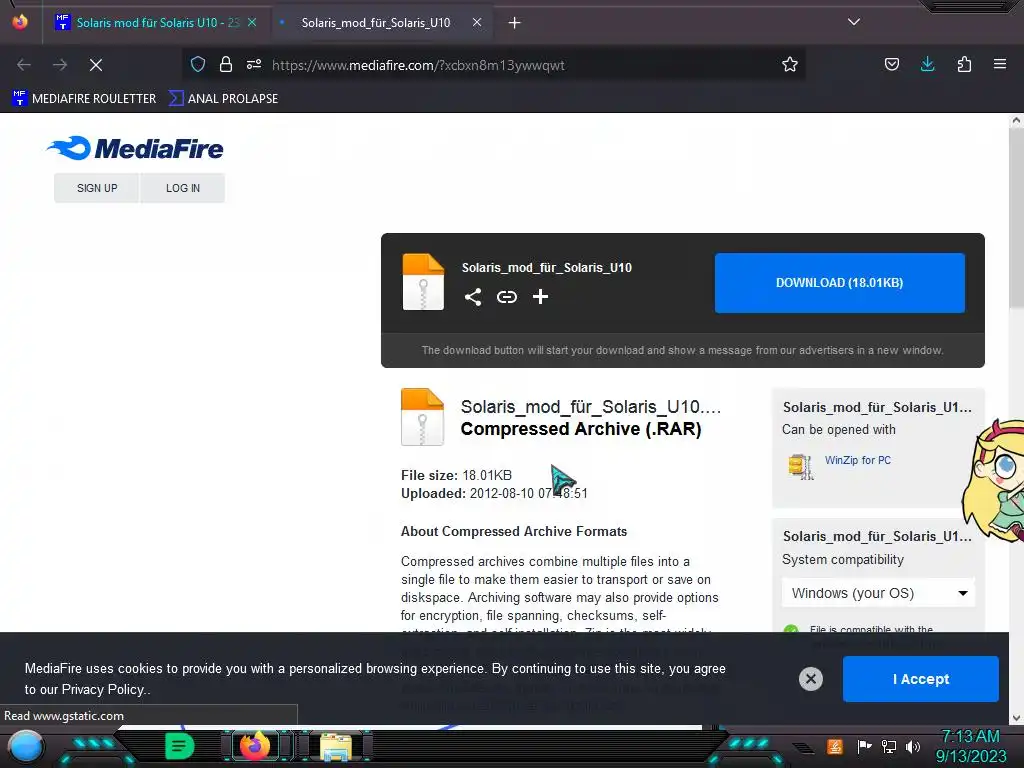Open the list all tabs dropdown

tap(854, 22)
